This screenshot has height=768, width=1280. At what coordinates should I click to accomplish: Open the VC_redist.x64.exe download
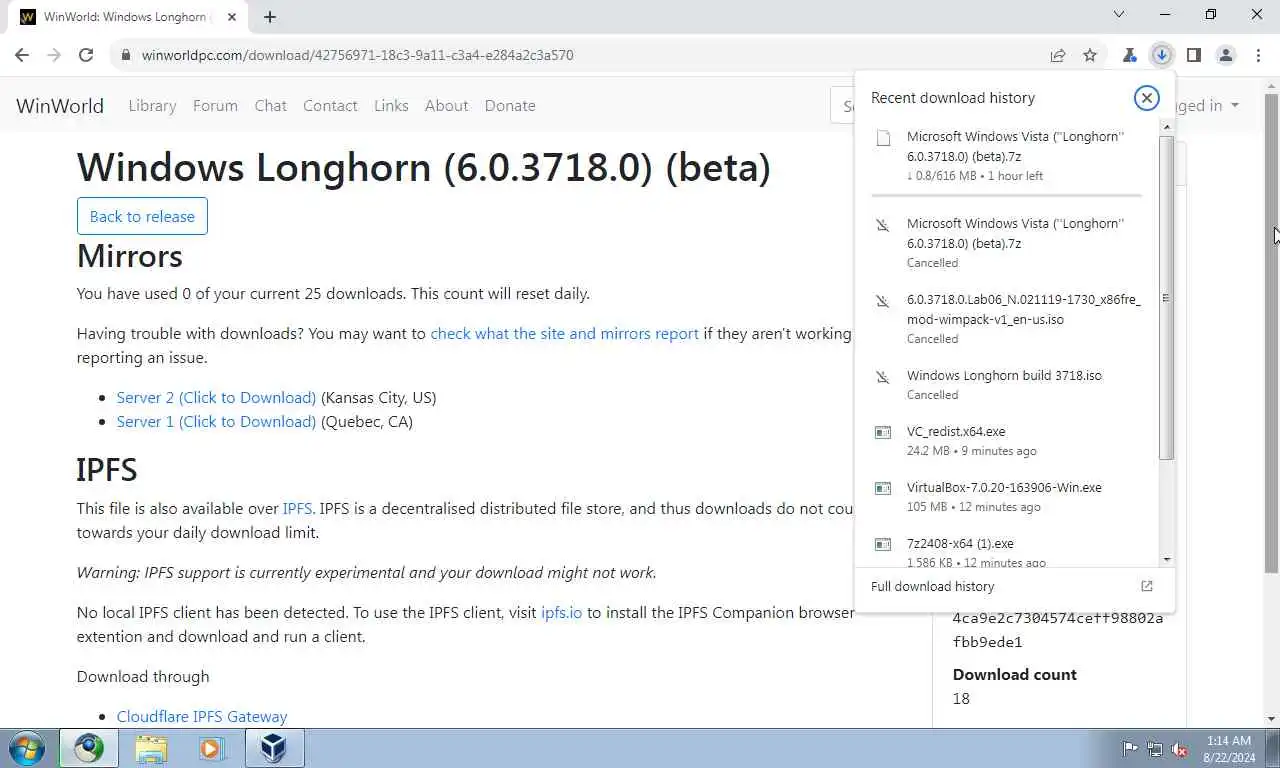1007,441
